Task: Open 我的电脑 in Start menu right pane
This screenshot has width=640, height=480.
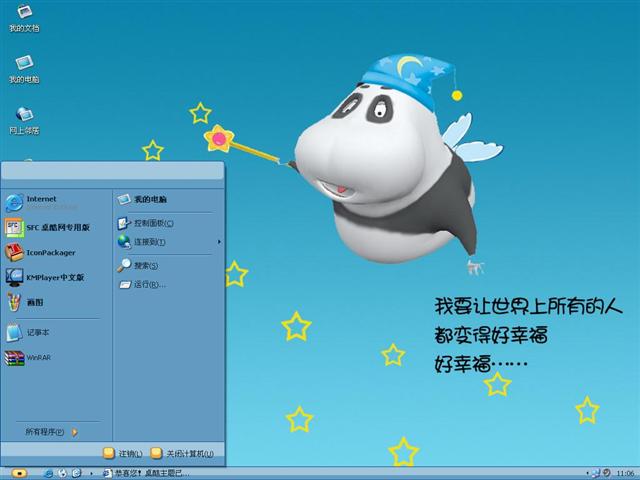Action: point(142,199)
